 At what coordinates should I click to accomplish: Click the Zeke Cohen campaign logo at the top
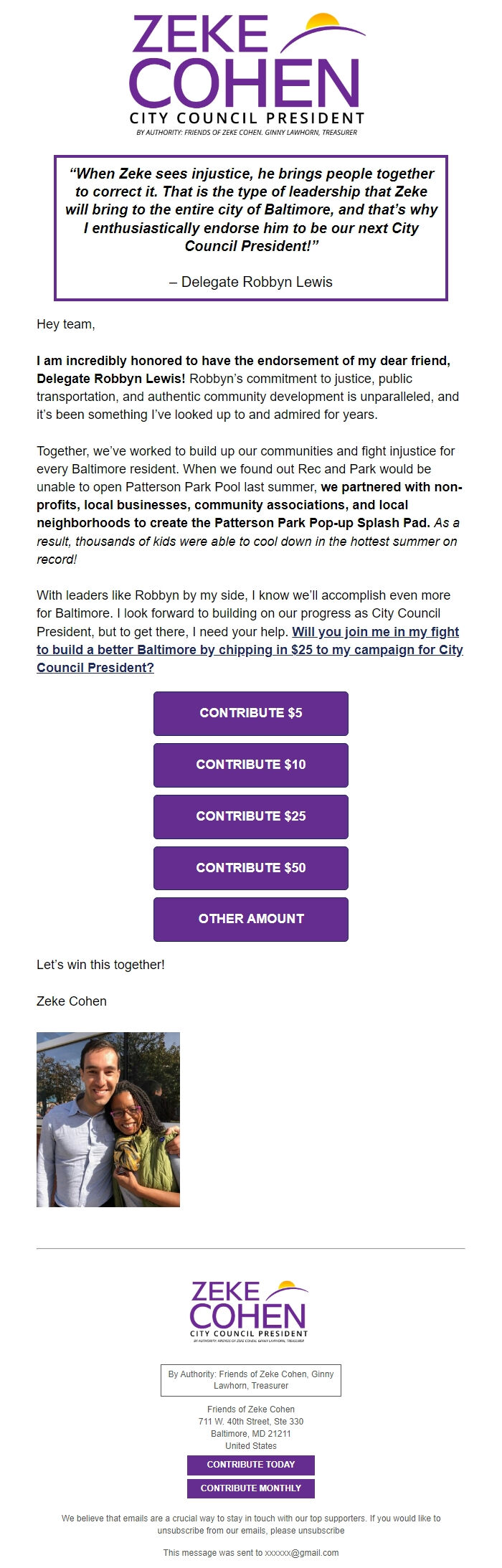247,68
